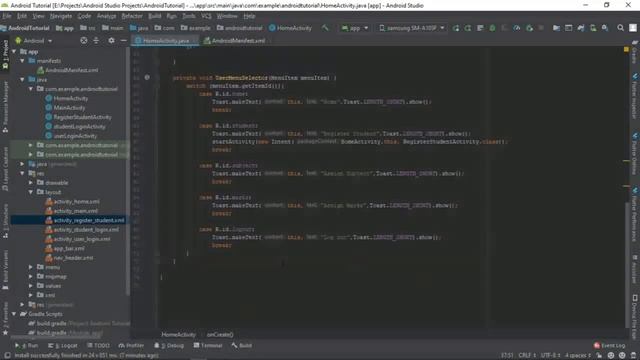Expand the values folder

click(31, 286)
